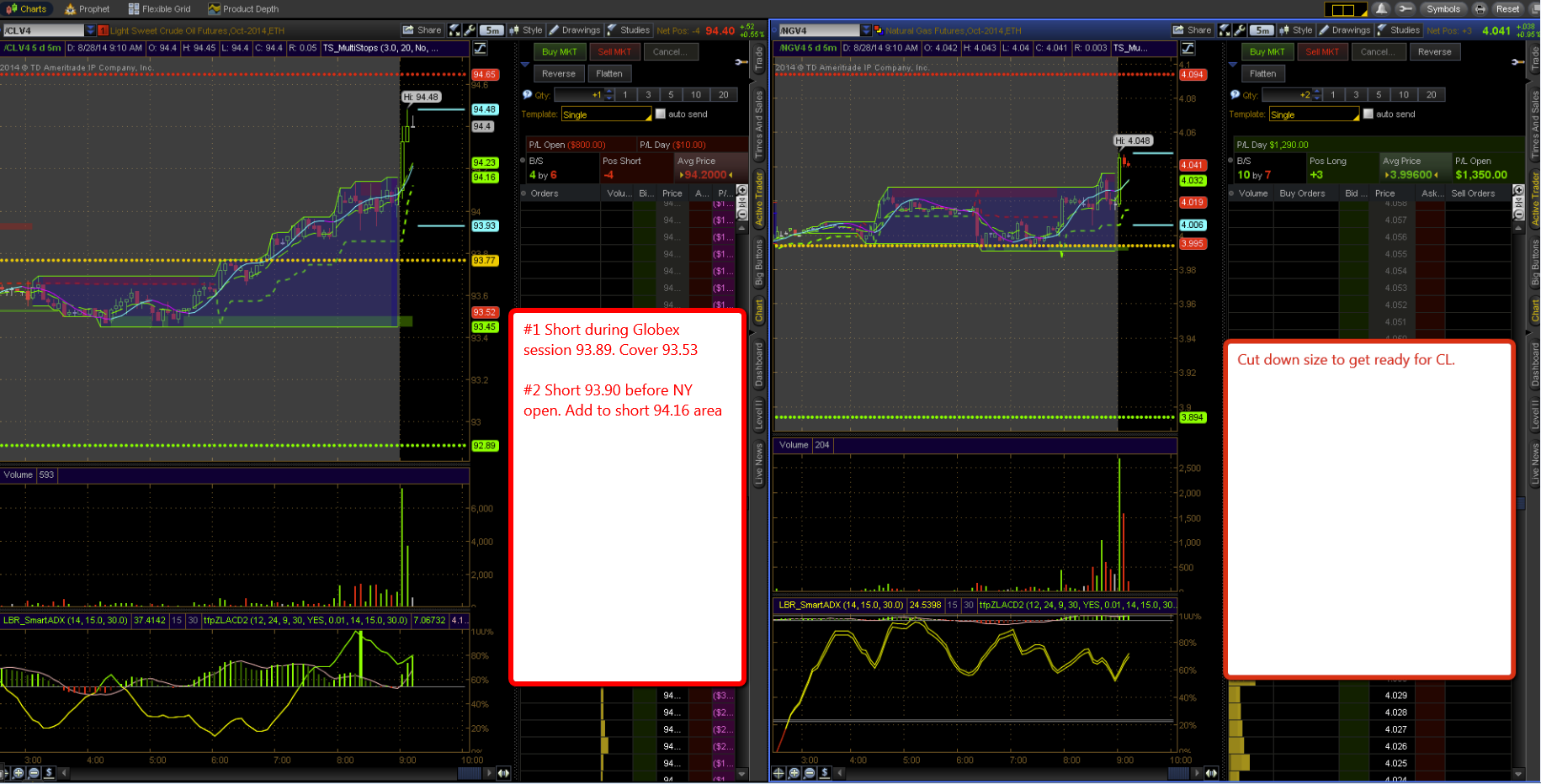This screenshot has width=1541, height=784.
Task: Click Sell MKT in crude oil trader
Action: (x=614, y=51)
